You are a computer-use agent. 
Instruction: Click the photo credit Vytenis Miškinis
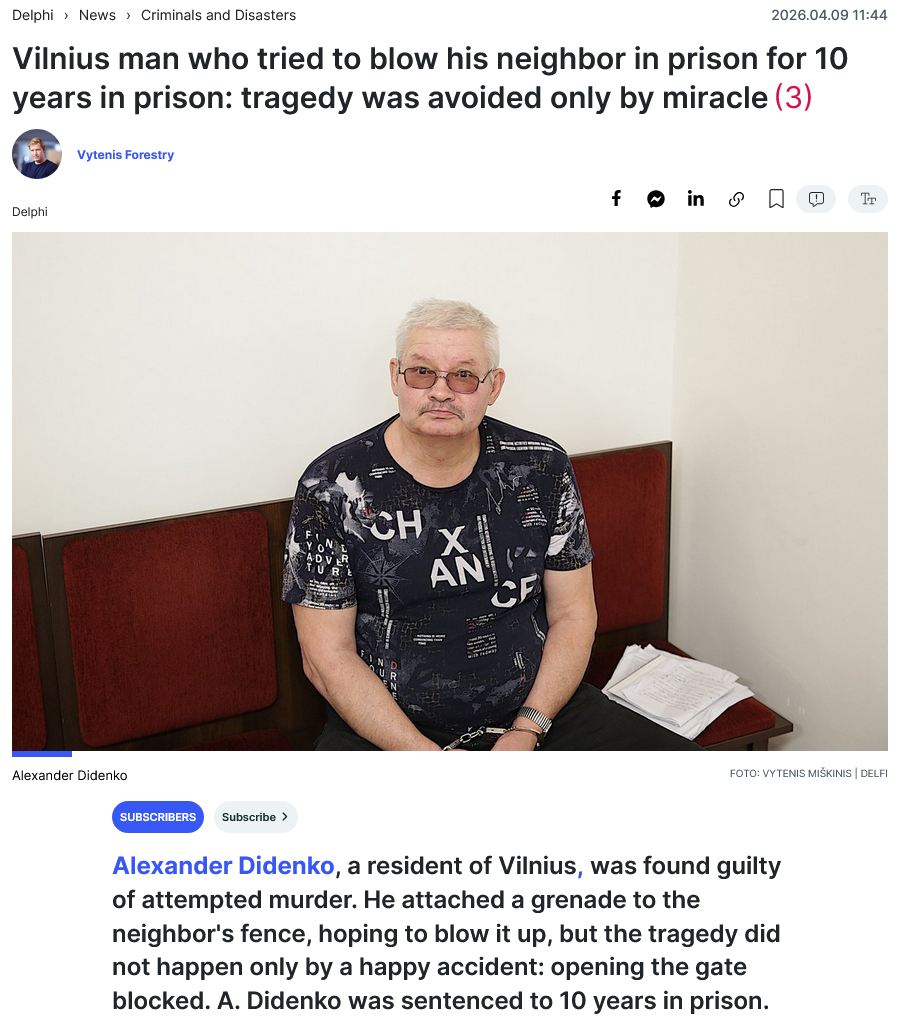point(808,773)
